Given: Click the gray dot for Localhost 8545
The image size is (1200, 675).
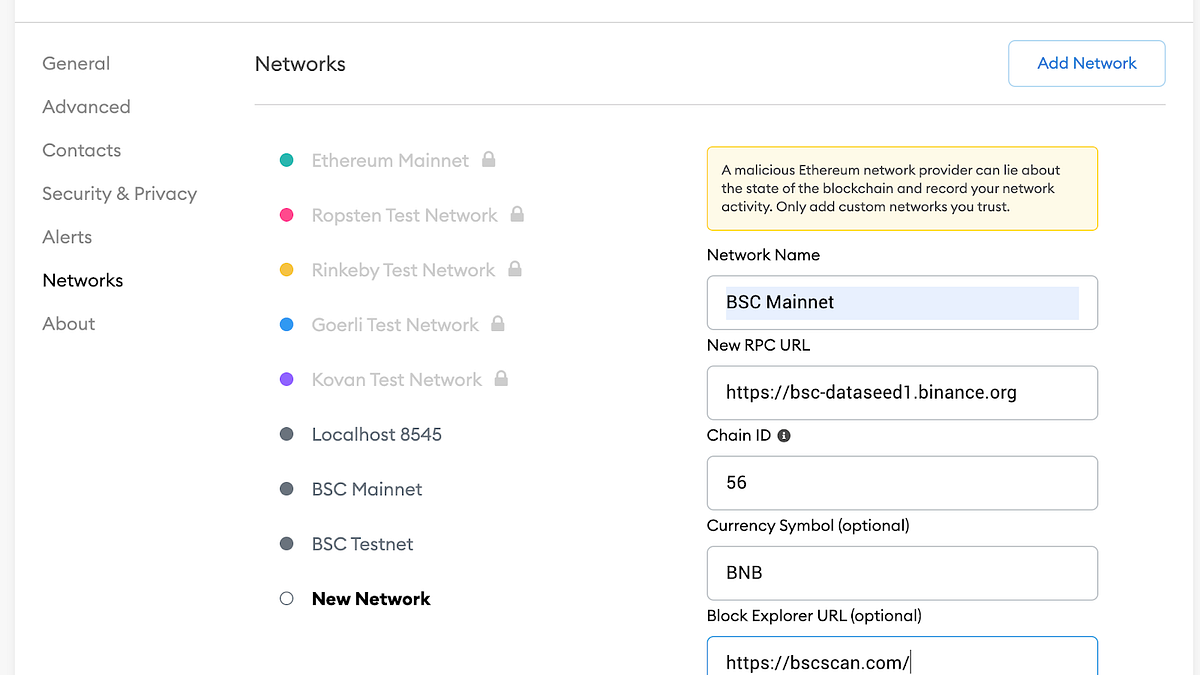Looking at the screenshot, I should [287, 435].
